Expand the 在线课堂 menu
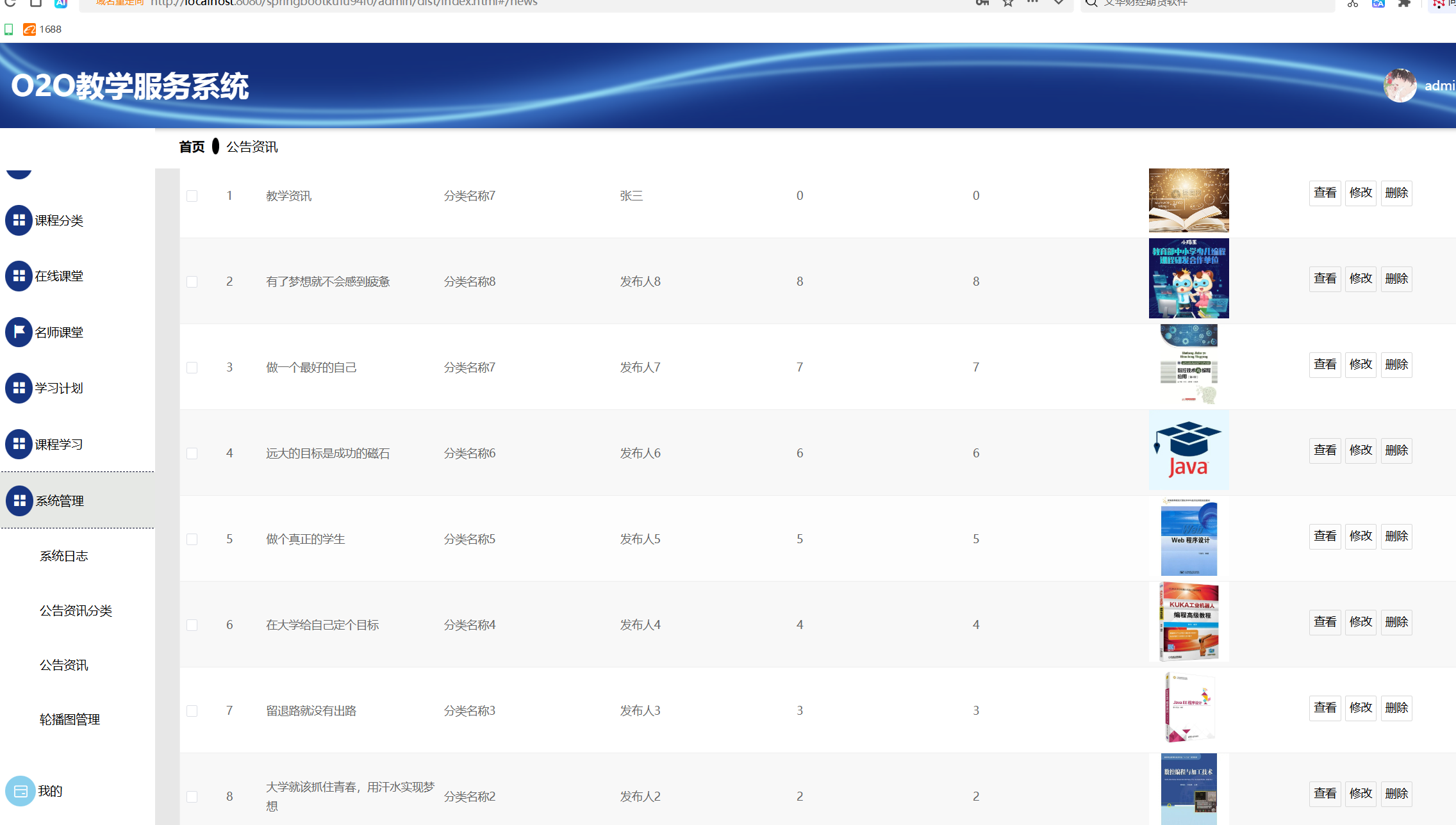Screen dimensions: 1456x825 (59, 276)
